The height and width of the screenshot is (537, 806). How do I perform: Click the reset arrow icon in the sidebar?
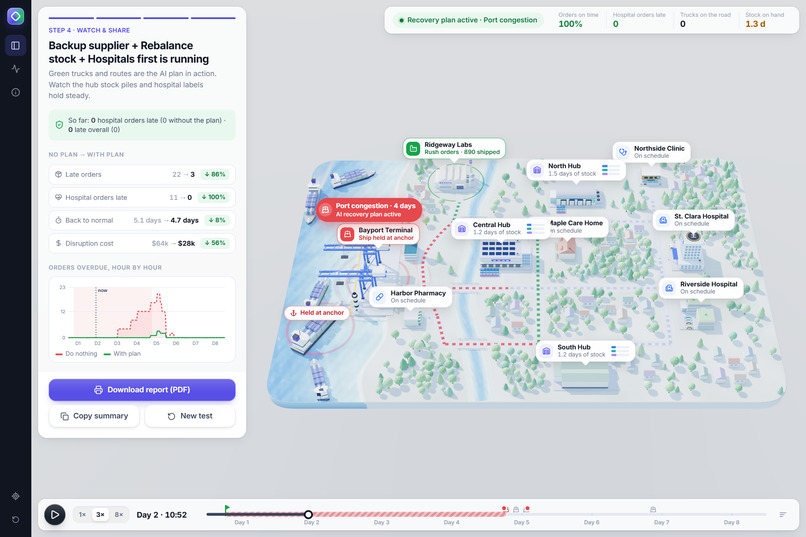pyautogui.click(x=15, y=520)
